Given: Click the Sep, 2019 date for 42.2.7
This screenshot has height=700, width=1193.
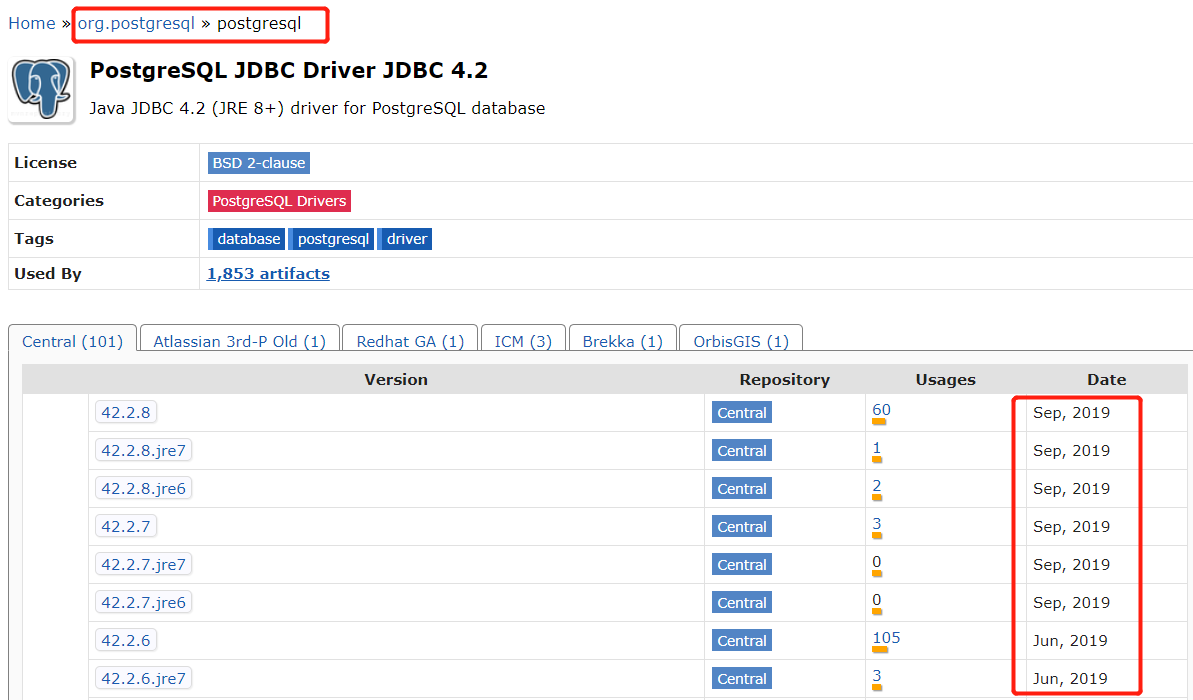Looking at the screenshot, I should [1071, 527].
